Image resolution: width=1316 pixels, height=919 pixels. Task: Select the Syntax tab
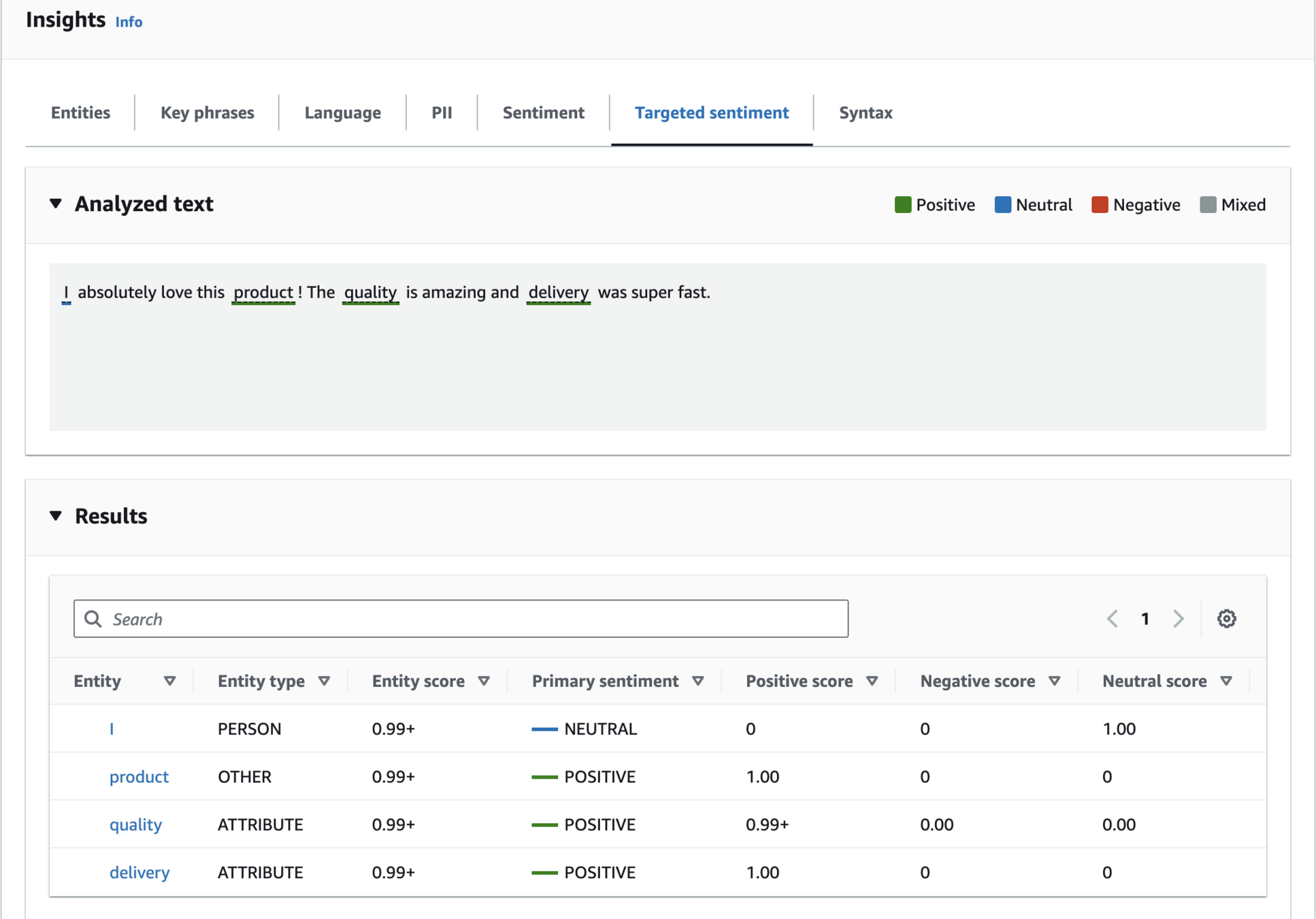coord(865,112)
